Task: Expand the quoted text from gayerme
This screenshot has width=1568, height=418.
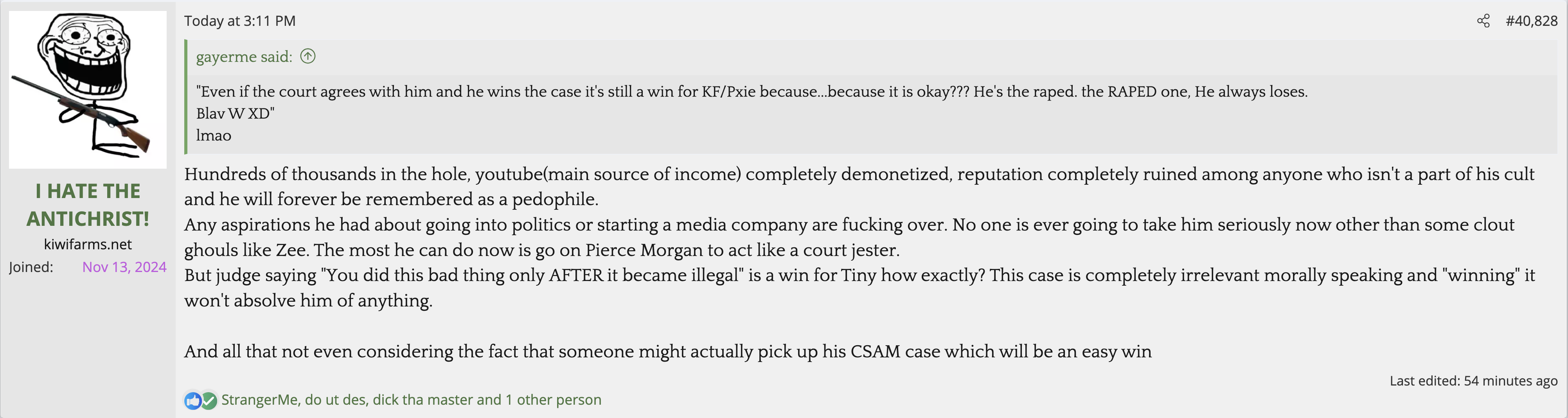Action: coord(751,114)
